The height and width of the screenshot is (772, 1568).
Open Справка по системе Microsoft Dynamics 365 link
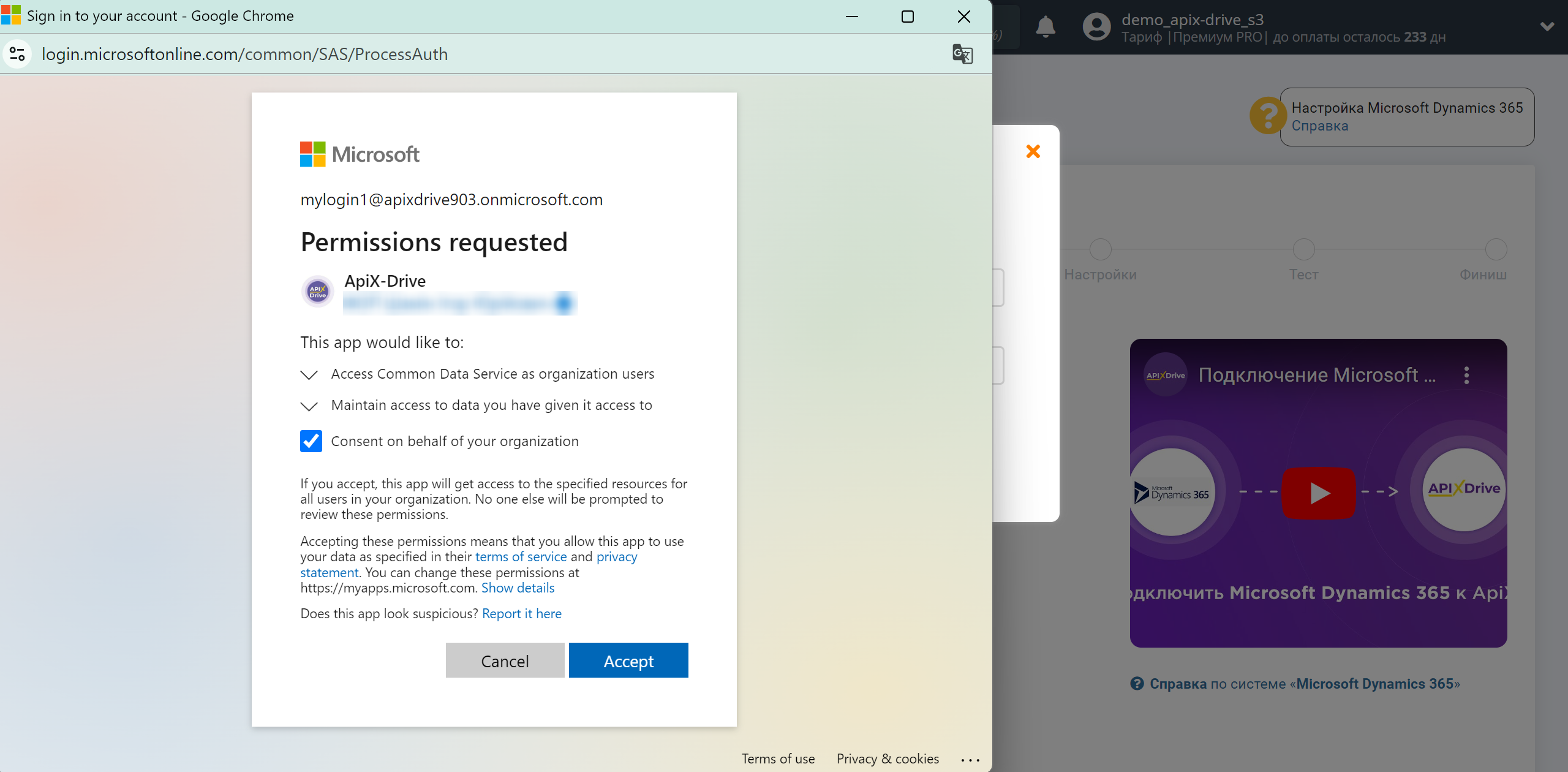(x=1305, y=684)
